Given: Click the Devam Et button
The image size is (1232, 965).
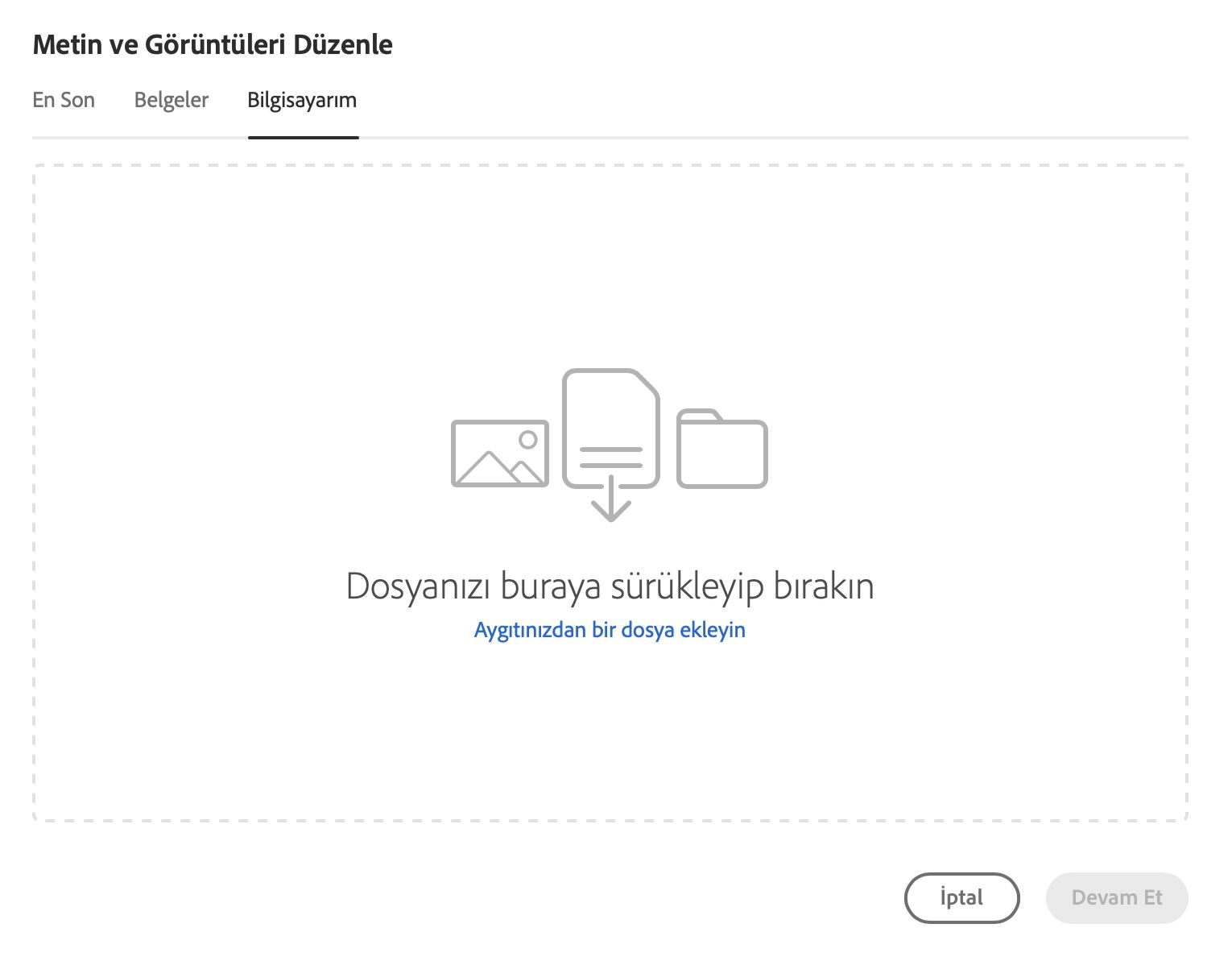Looking at the screenshot, I should [1117, 897].
